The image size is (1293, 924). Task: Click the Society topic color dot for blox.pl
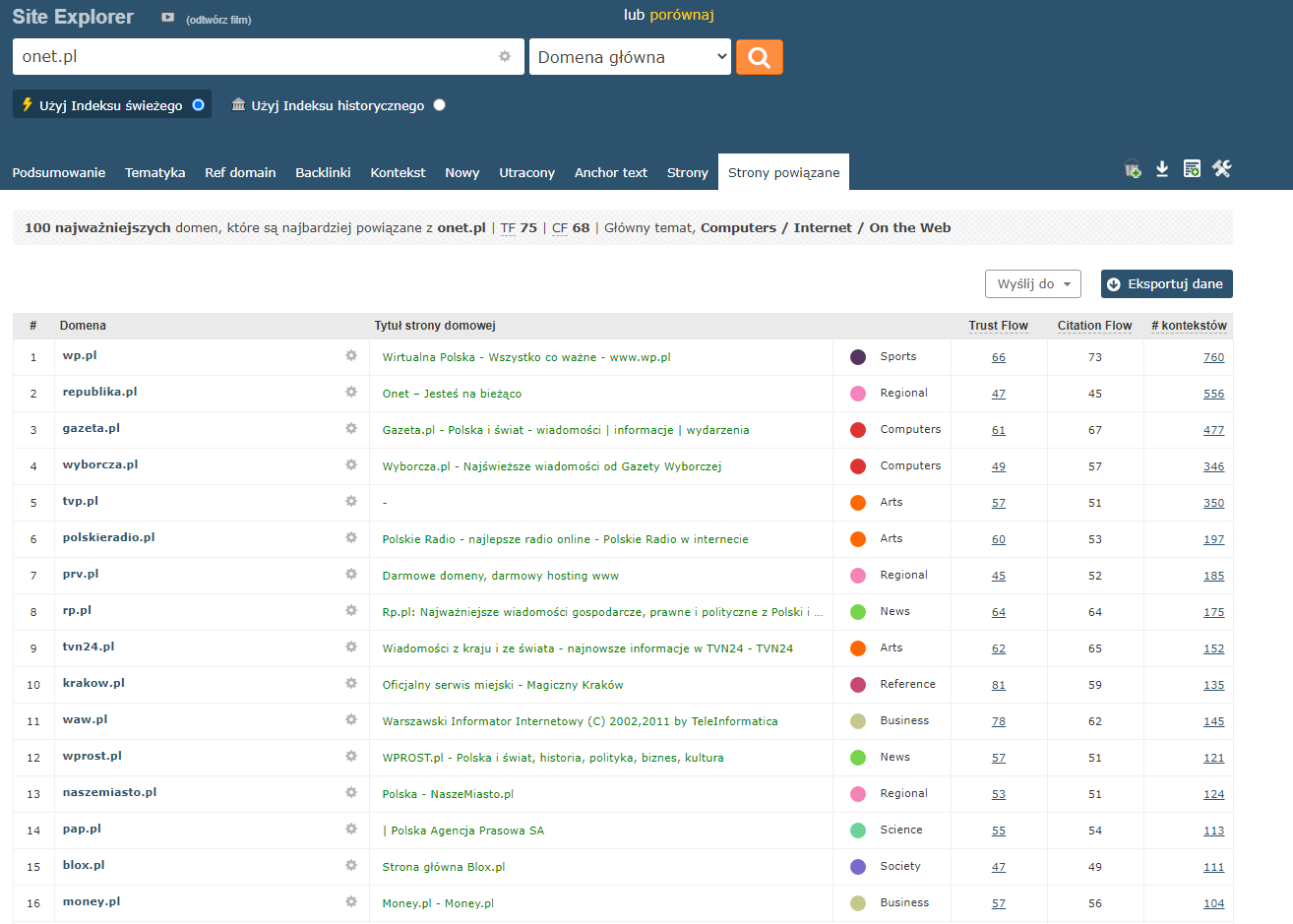858,866
